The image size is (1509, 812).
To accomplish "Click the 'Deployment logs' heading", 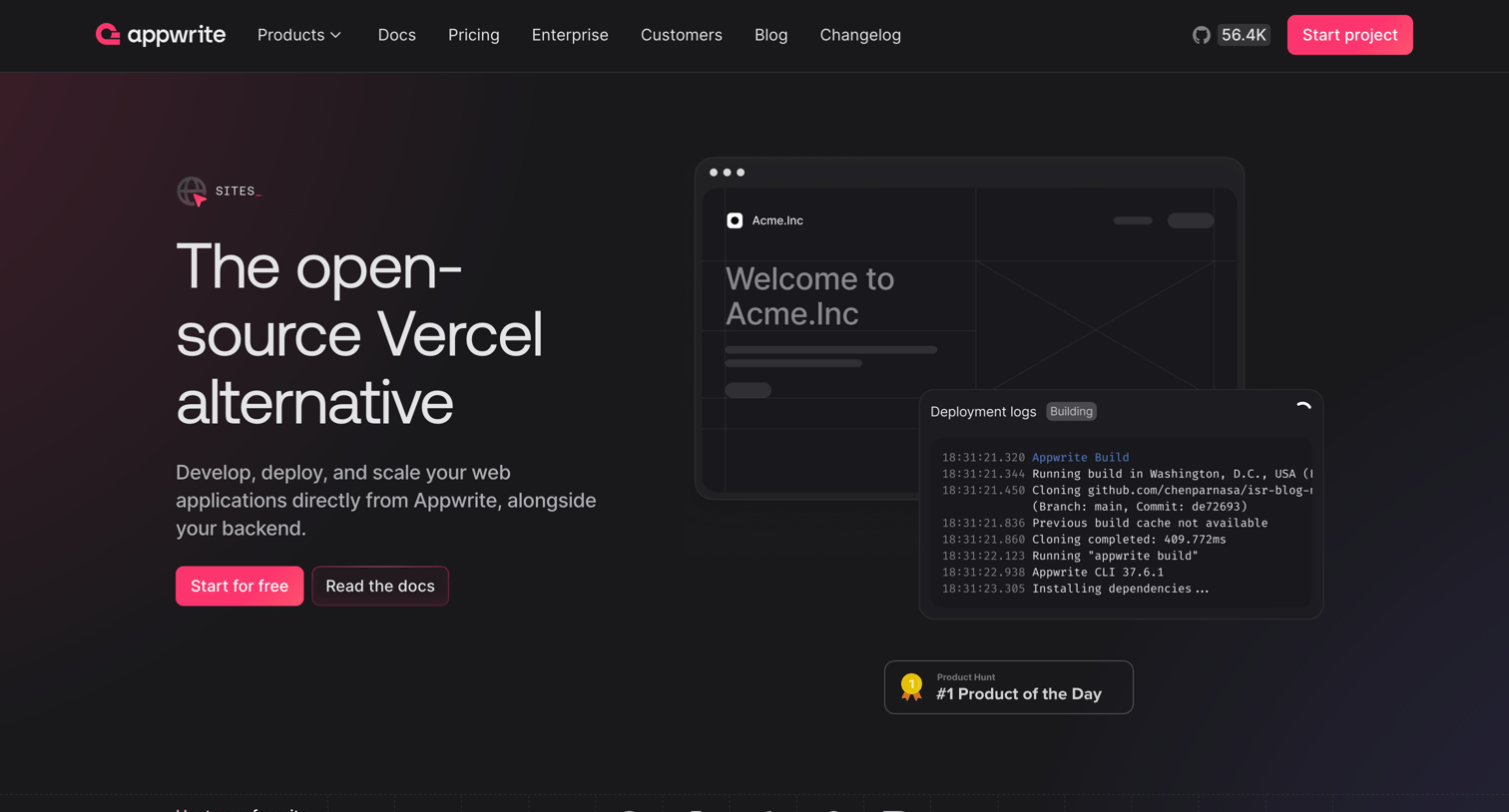I will [983, 411].
